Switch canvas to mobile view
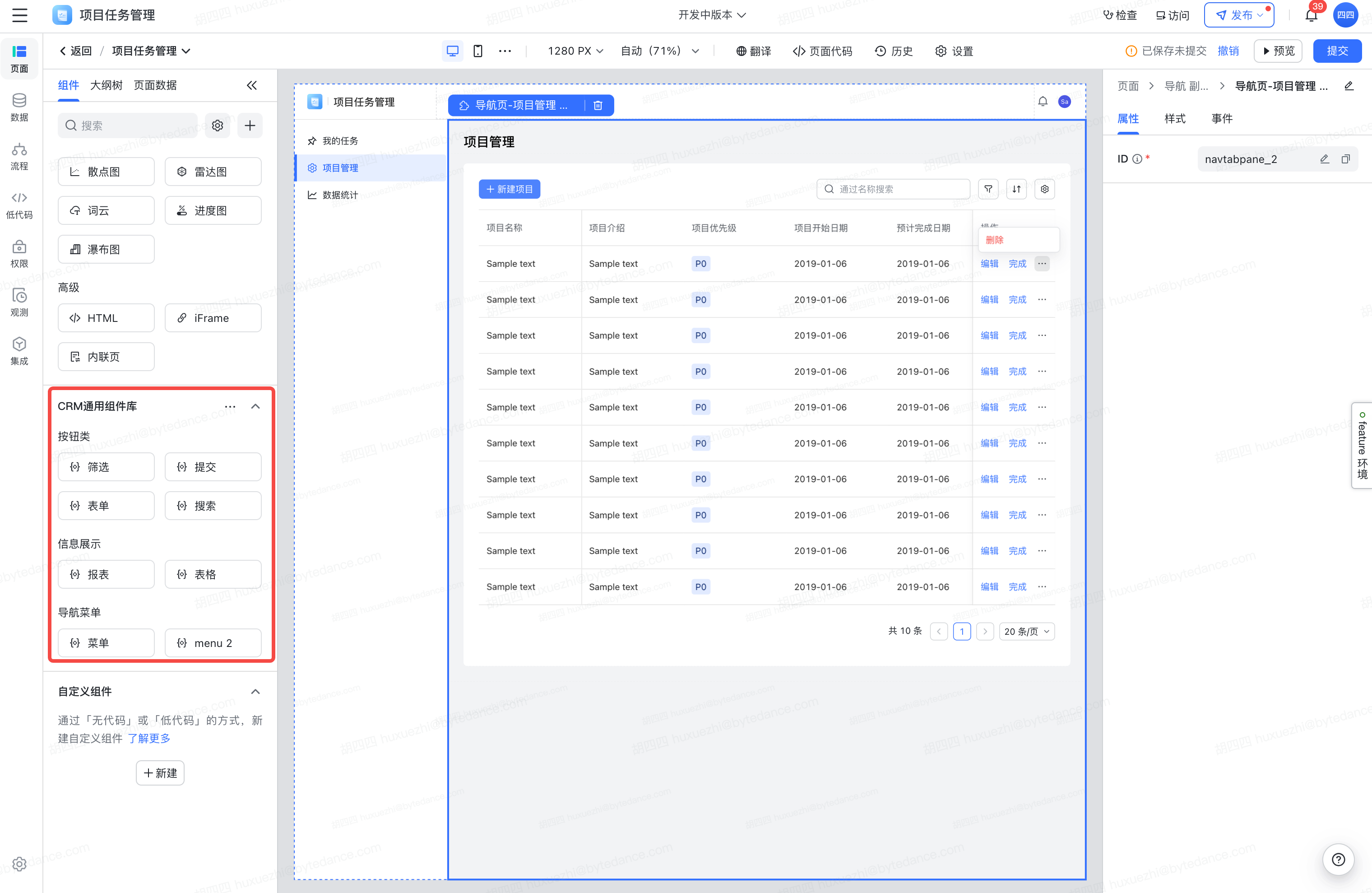1372x893 pixels. coord(478,51)
